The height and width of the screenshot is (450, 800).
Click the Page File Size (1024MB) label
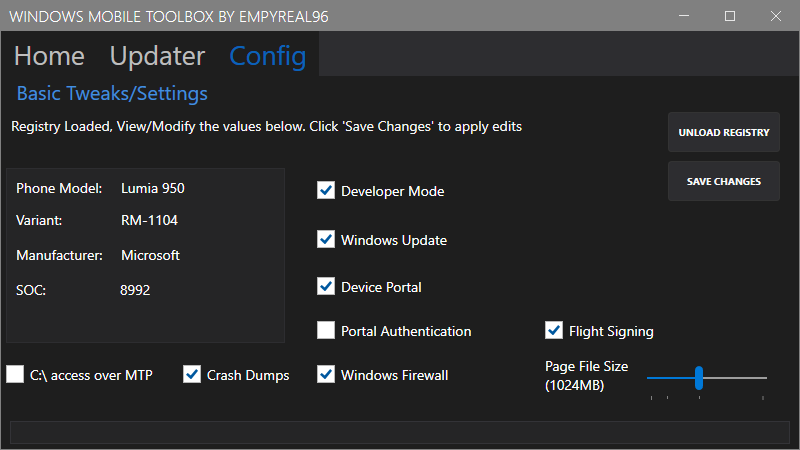tap(586, 376)
